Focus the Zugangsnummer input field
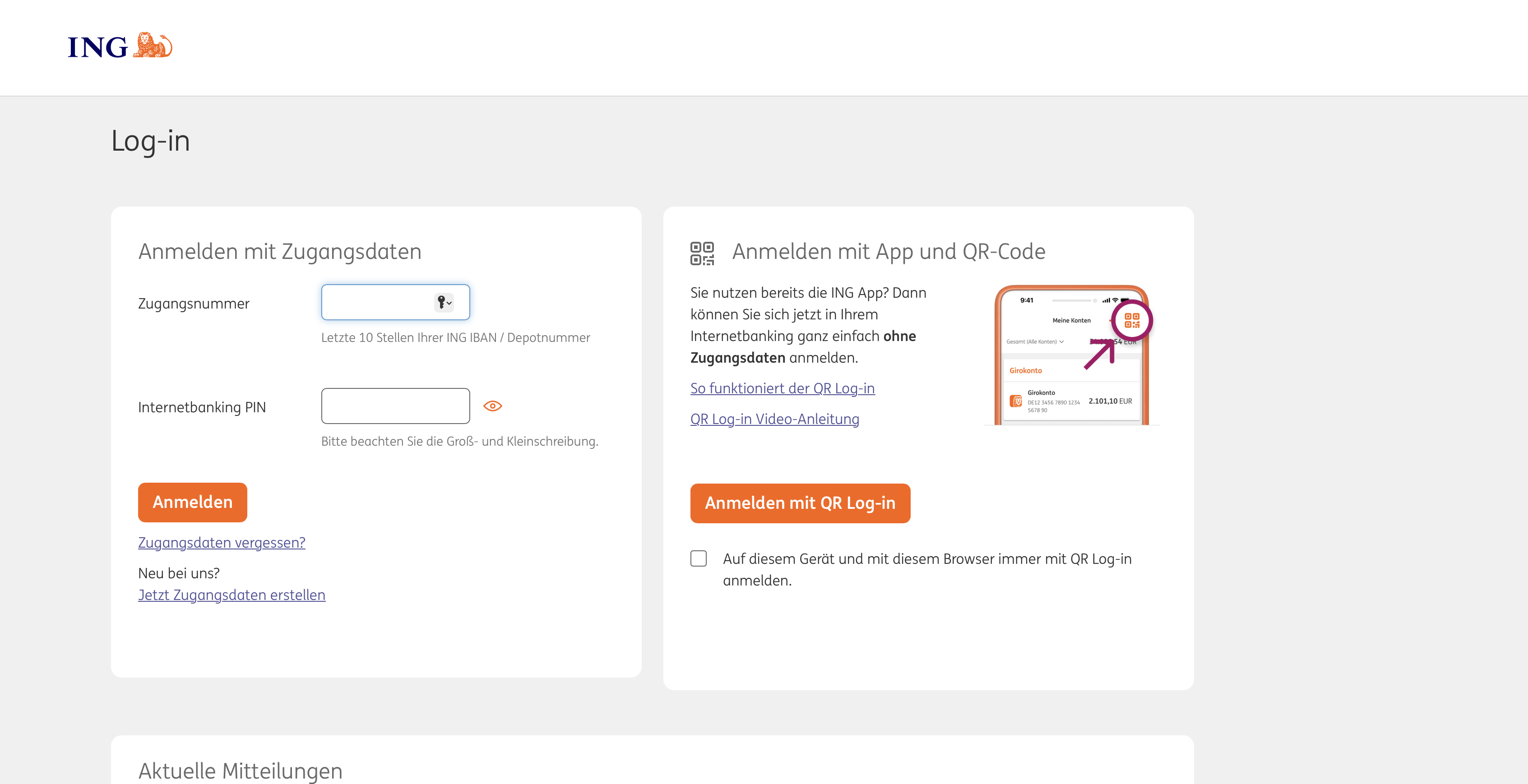This screenshot has width=1528, height=784. (377, 302)
